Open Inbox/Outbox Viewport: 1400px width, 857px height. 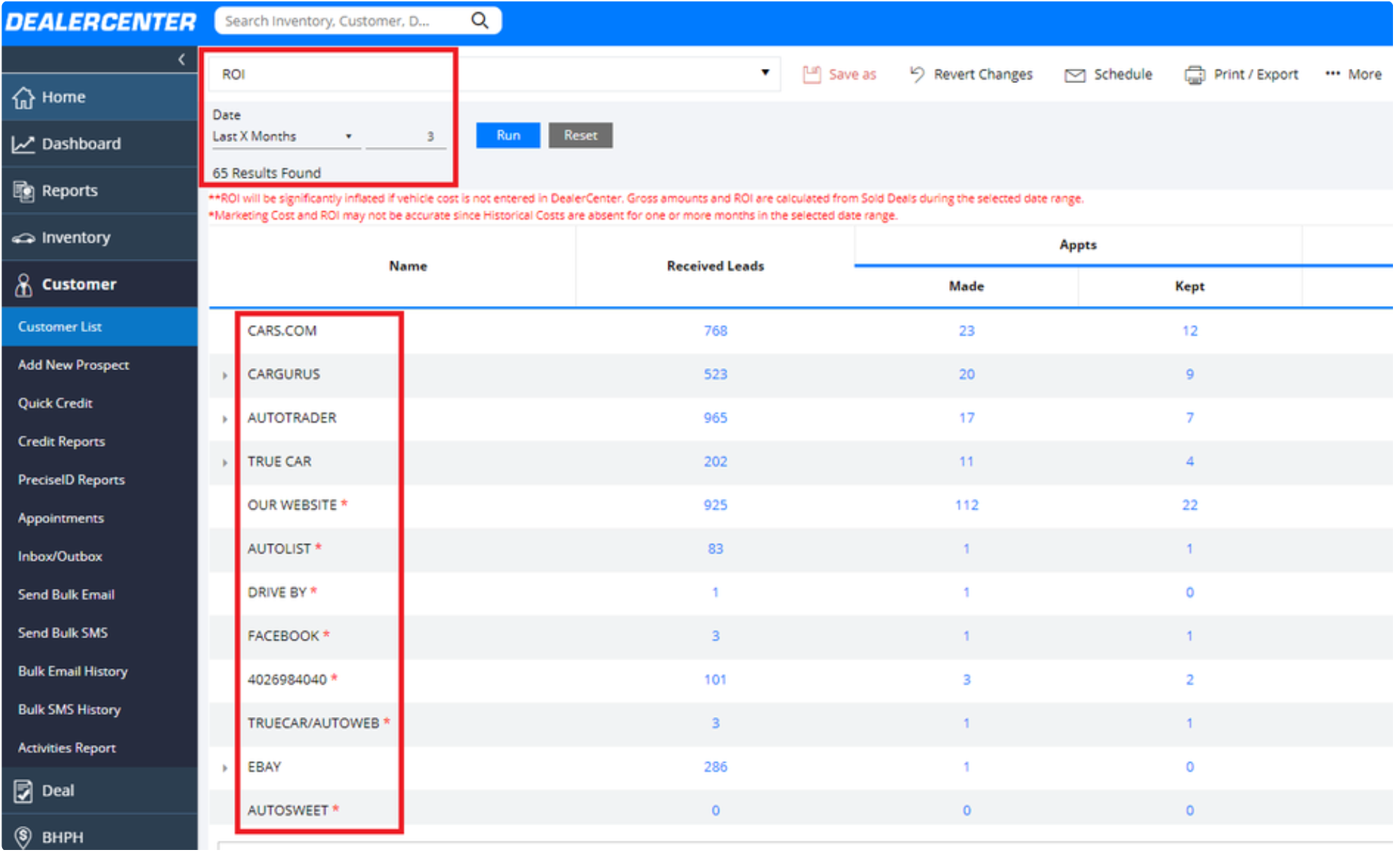click(60, 557)
